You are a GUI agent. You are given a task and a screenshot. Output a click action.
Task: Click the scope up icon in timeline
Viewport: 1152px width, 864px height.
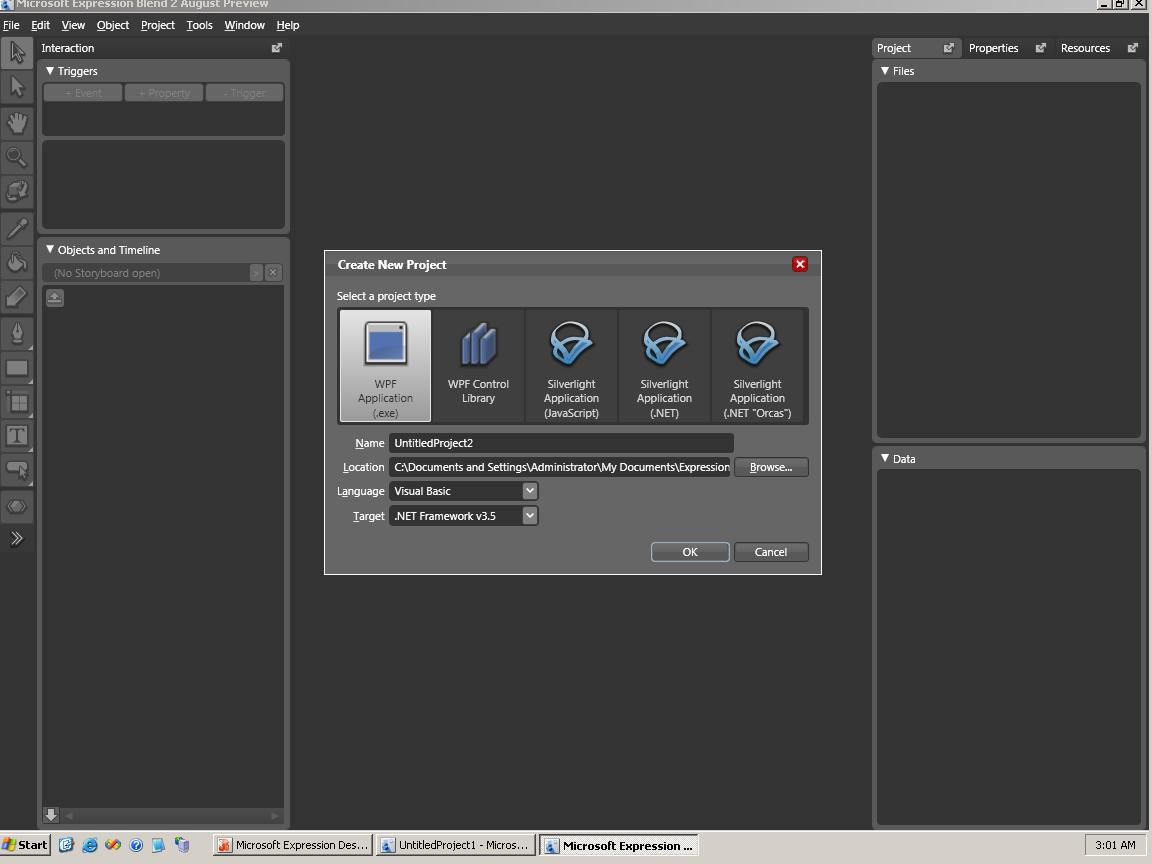coord(55,298)
